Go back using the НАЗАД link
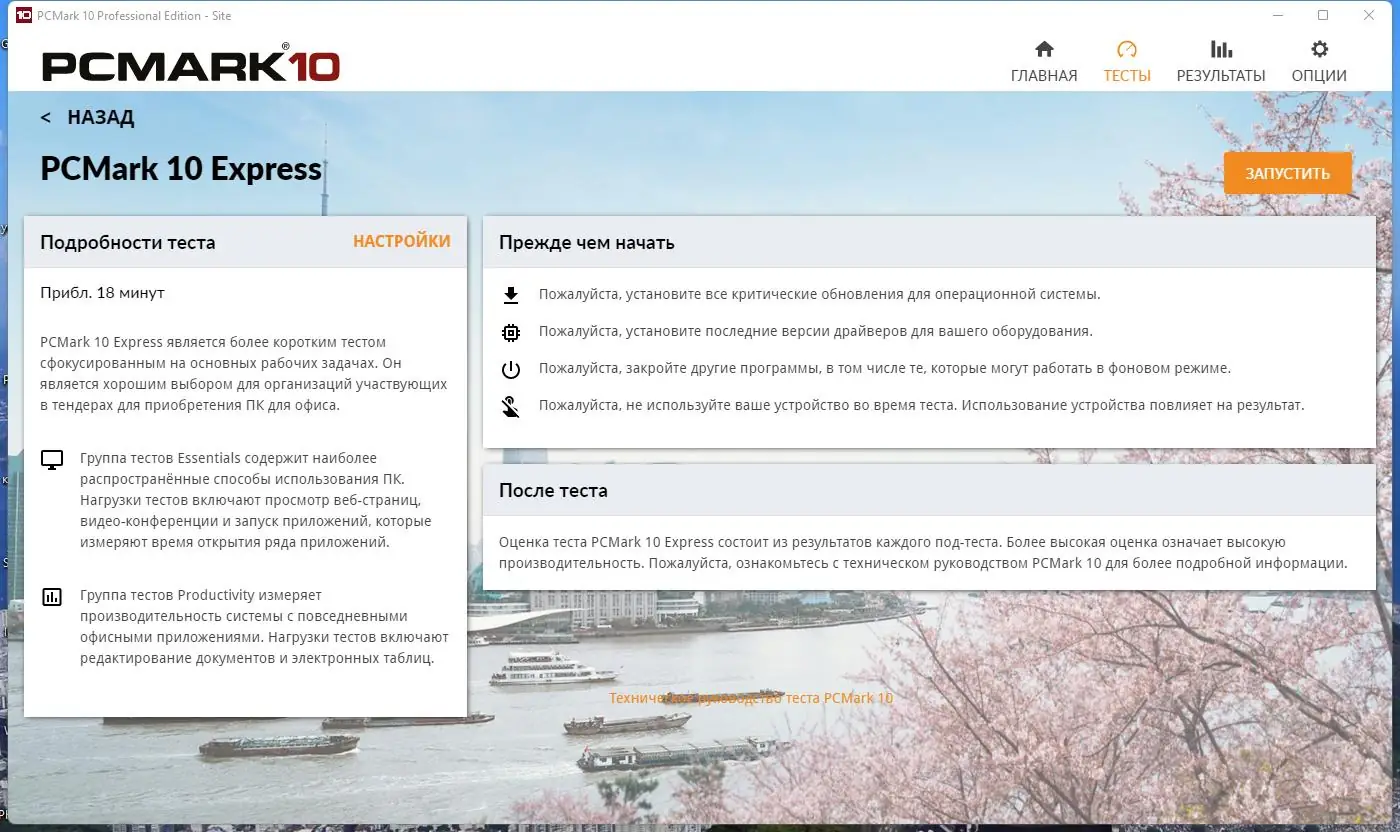Screen dimensions: 1400x832 (x=87, y=117)
